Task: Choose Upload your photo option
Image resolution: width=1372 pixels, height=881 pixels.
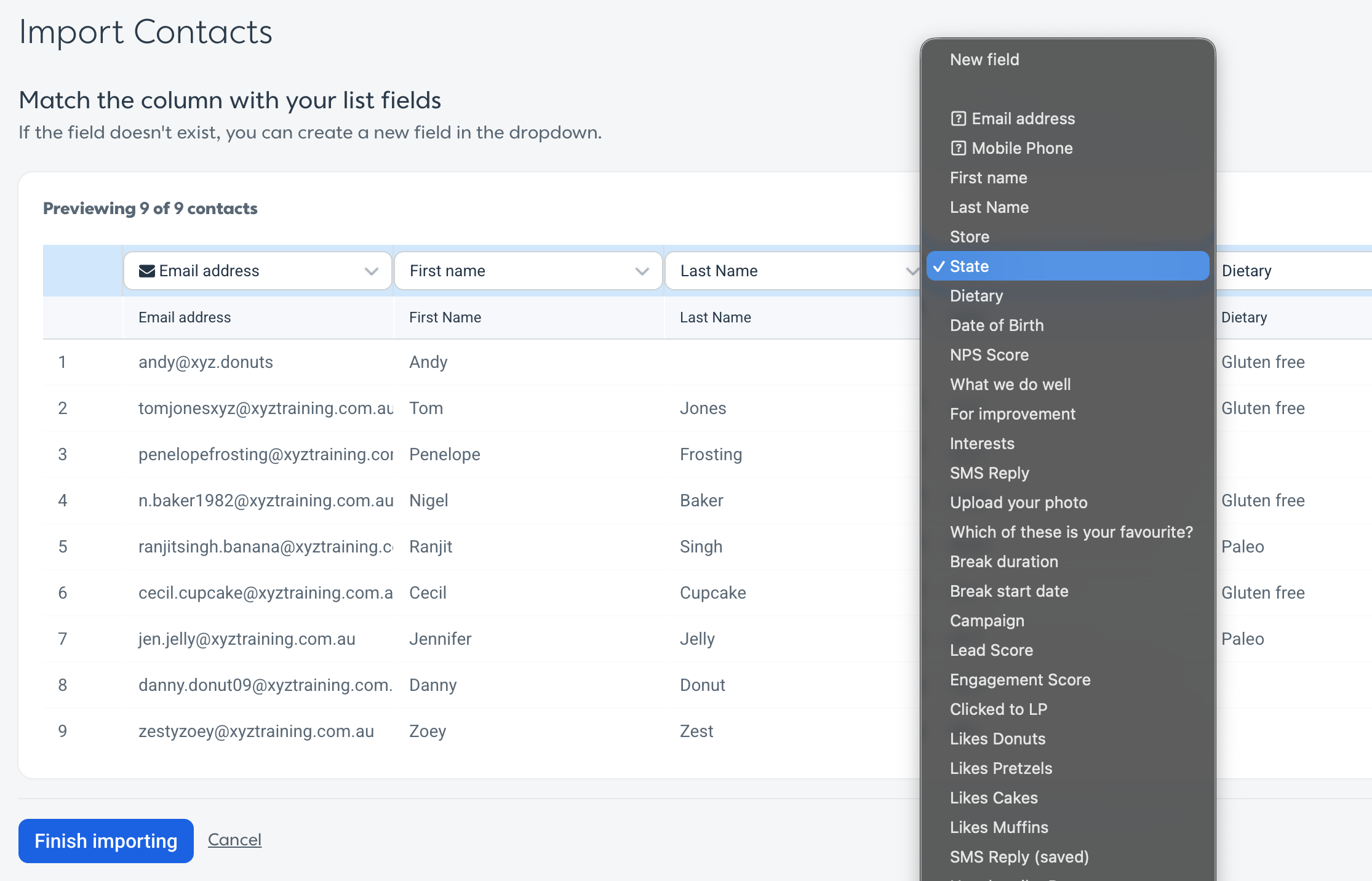Action: 1067,503
